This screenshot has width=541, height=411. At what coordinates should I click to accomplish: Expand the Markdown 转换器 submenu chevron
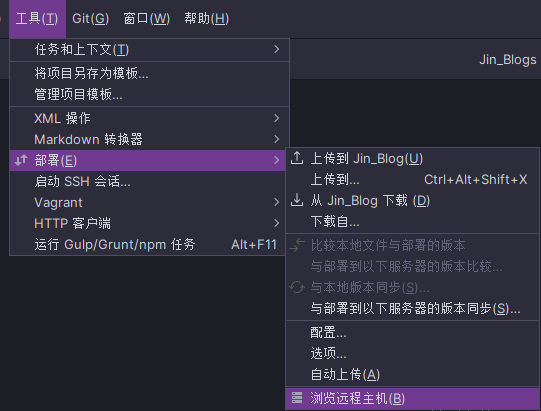[276, 139]
